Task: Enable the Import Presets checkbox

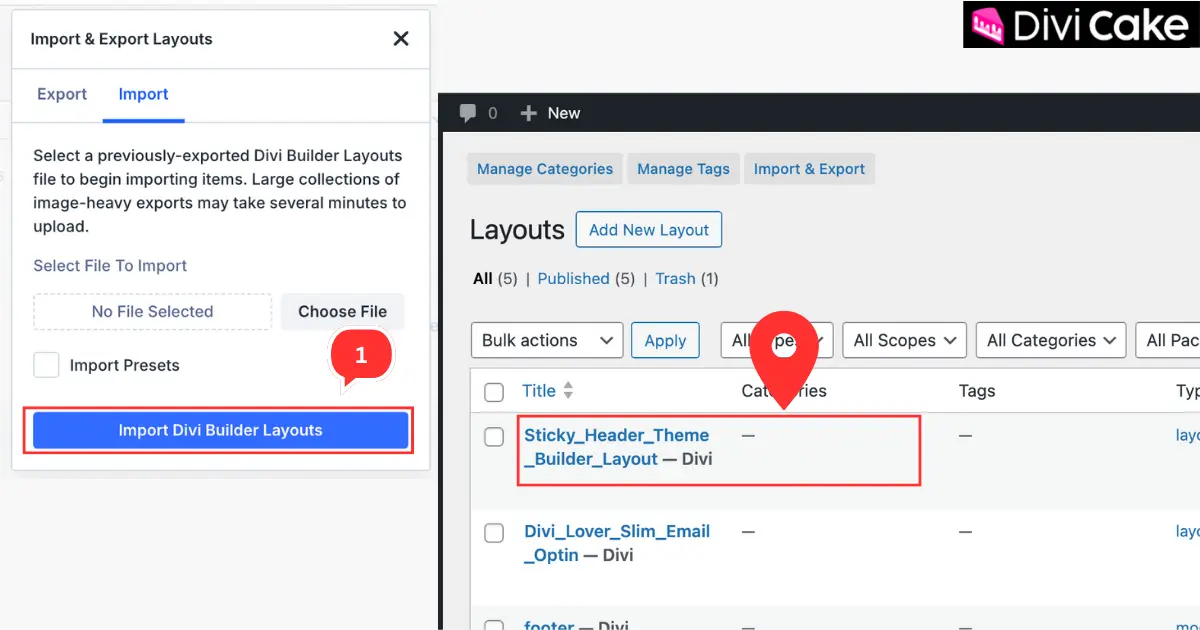Action: click(46, 365)
